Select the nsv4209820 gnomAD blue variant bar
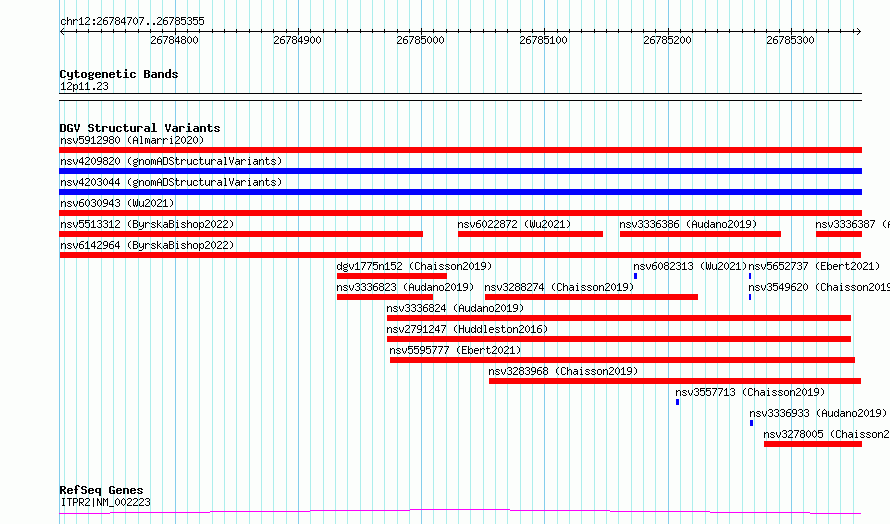890x524 pixels. [x=460, y=171]
